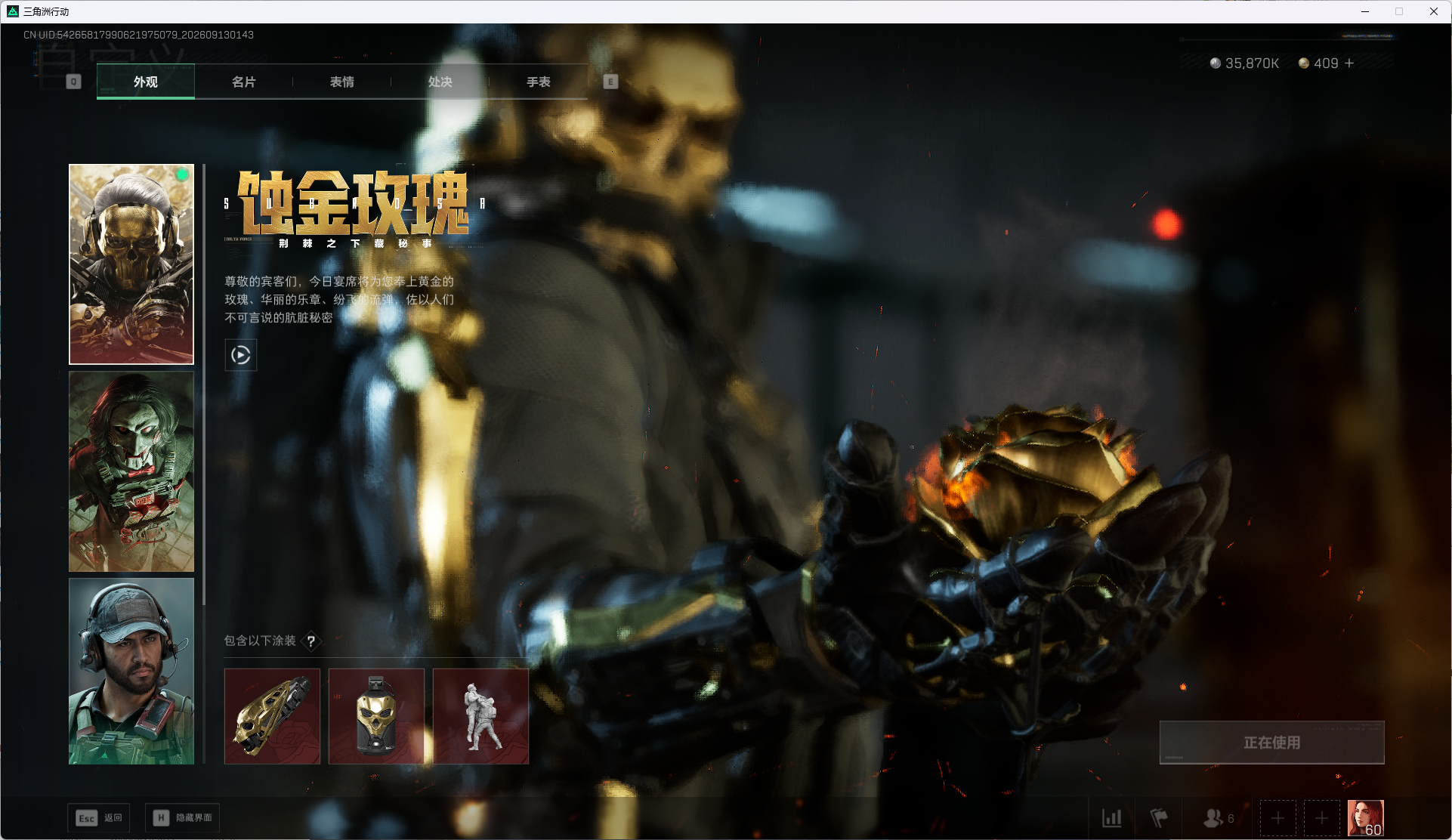Click the E next-tab key icon
This screenshot has height=840, width=1452.
(610, 82)
